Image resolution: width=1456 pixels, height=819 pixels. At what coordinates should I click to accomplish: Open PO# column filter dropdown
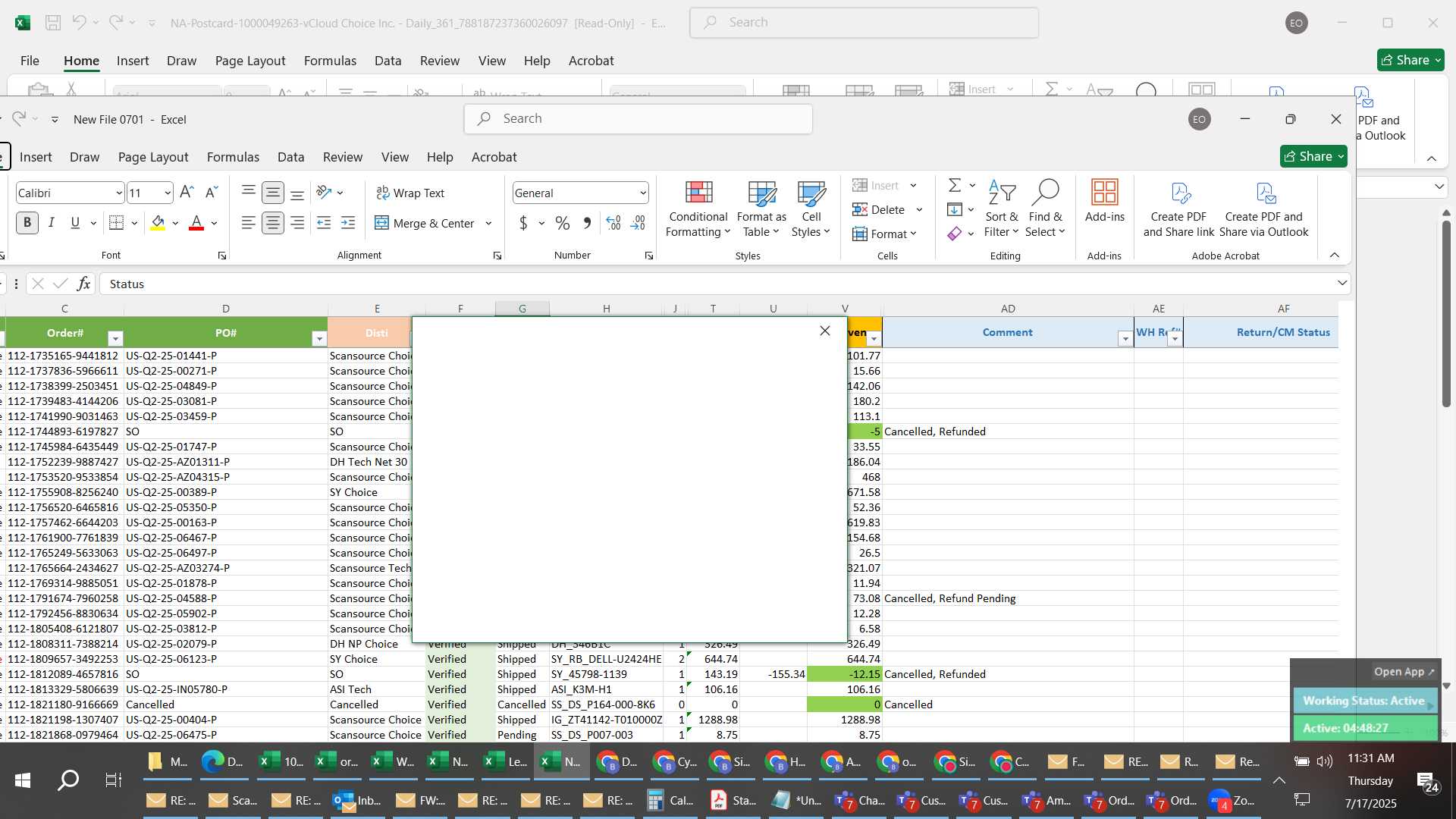[319, 338]
